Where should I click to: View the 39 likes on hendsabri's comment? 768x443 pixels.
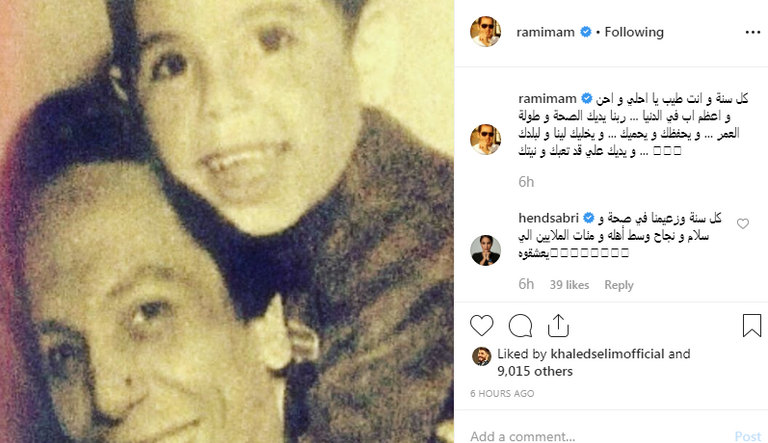pyautogui.click(x=569, y=285)
